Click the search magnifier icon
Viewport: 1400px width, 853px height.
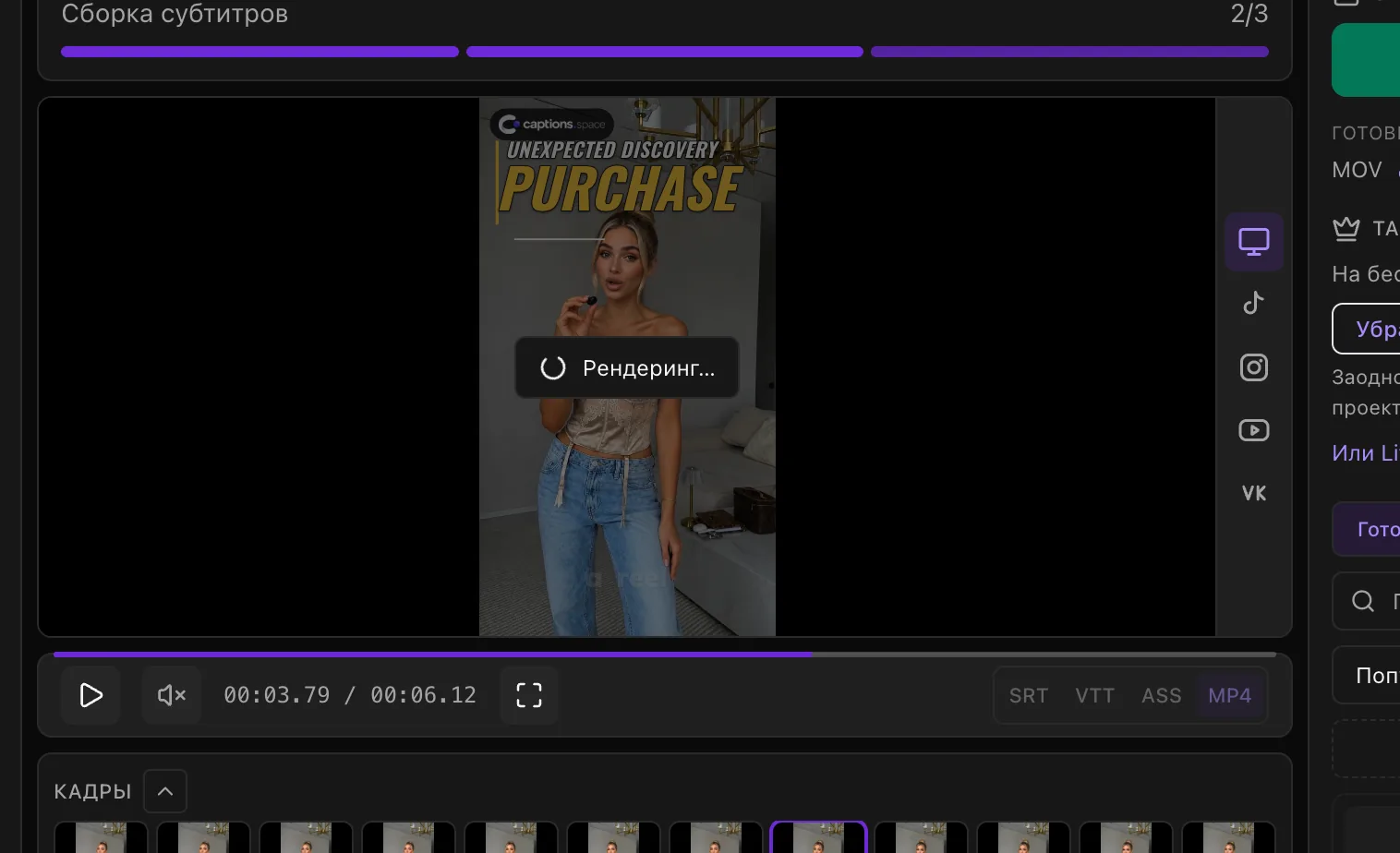click(x=1363, y=601)
